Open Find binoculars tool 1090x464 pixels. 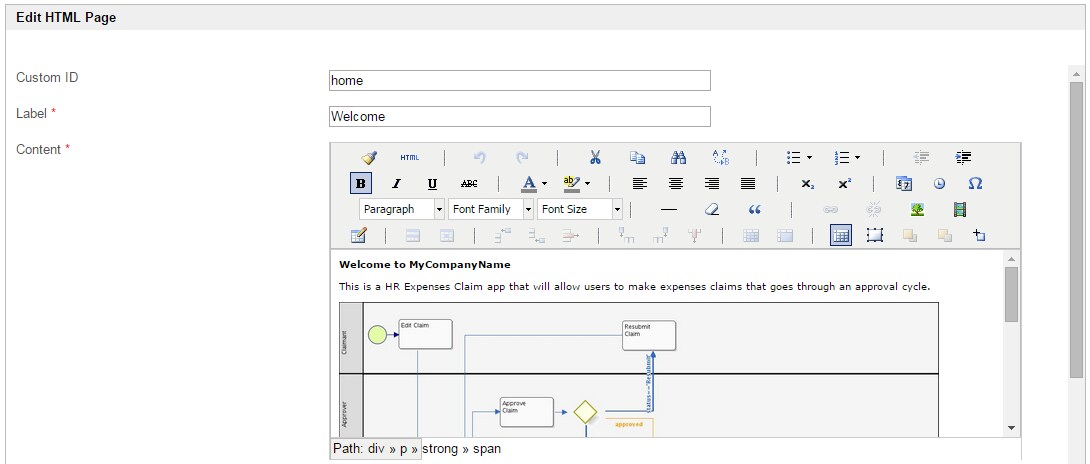pyautogui.click(x=678, y=157)
